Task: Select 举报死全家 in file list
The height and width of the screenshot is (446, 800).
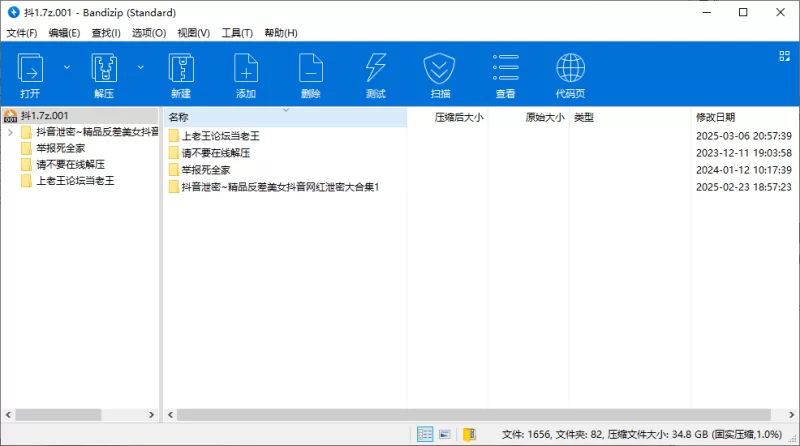Action: pyautogui.click(x=206, y=170)
